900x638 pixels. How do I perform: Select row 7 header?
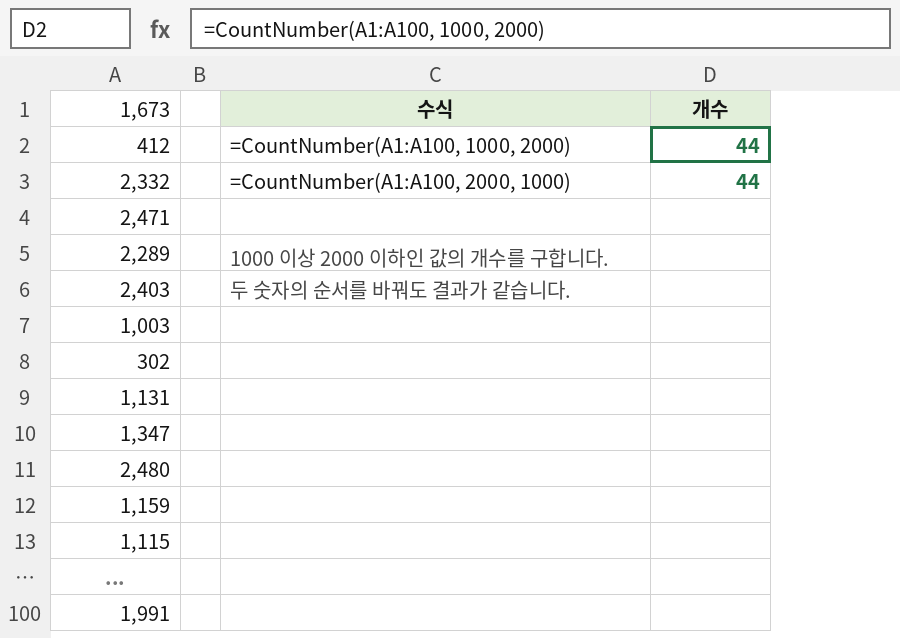(25, 325)
